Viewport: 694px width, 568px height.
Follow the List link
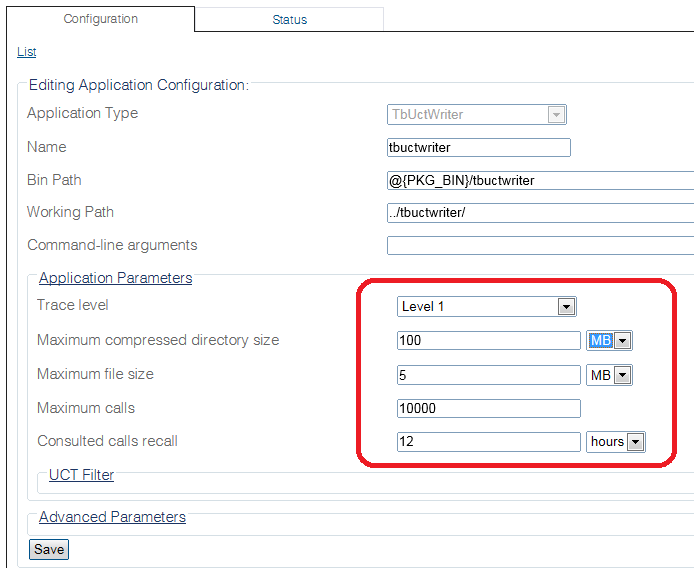click(x=26, y=52)
